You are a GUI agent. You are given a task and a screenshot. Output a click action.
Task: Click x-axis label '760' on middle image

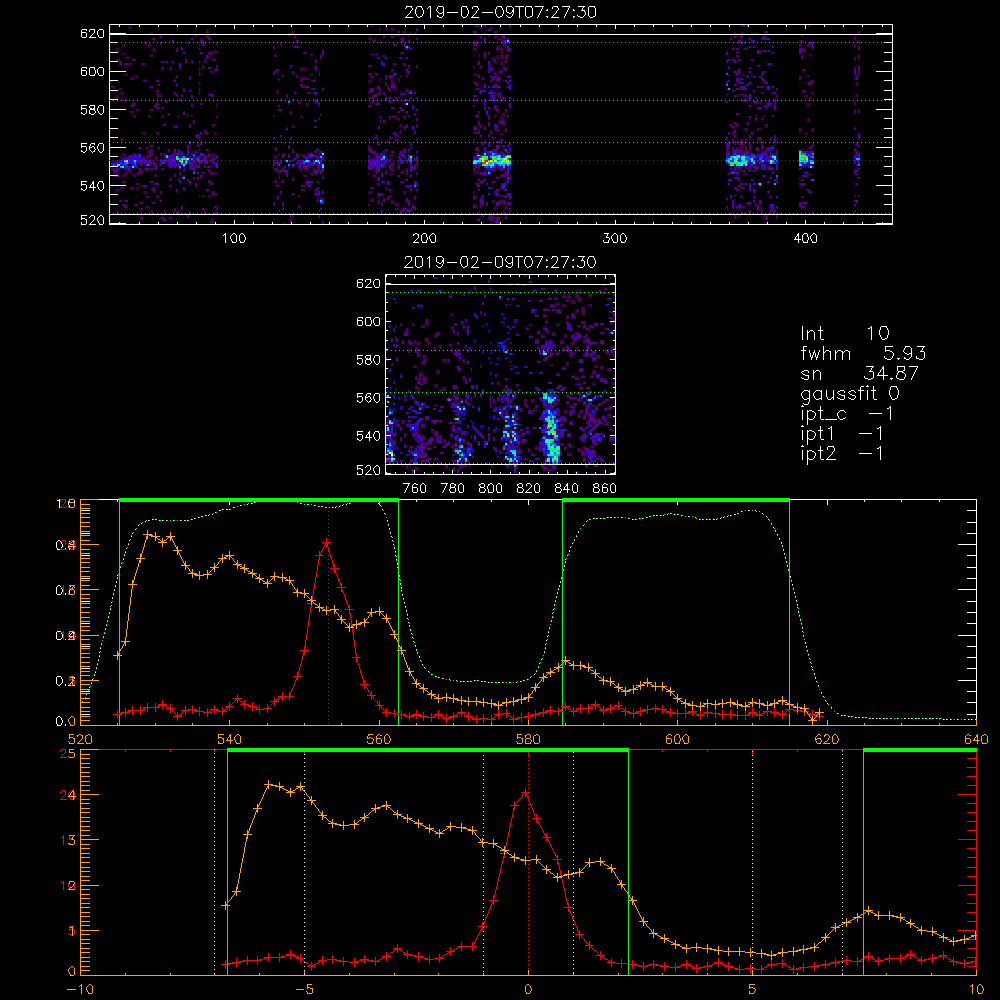click(x=415, y=489)
